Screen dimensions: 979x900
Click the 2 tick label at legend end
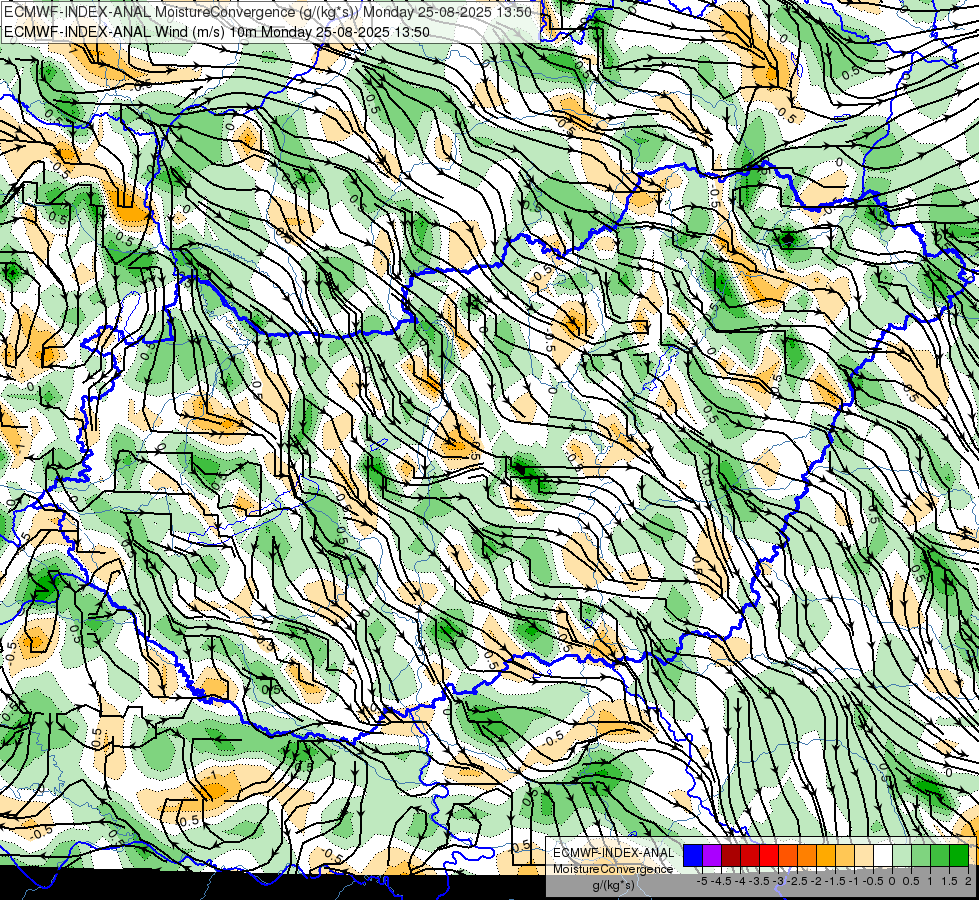pos(968,881)
